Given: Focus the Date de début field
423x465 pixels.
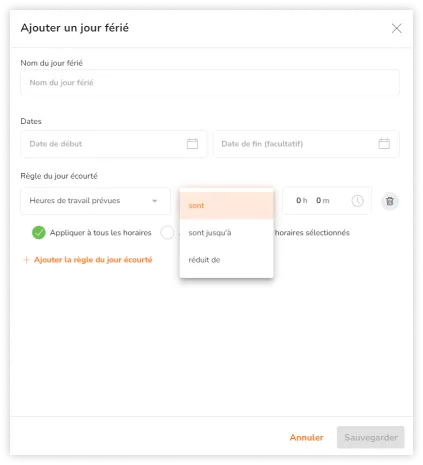Looking at the screenshot, I should pos(114,144).
